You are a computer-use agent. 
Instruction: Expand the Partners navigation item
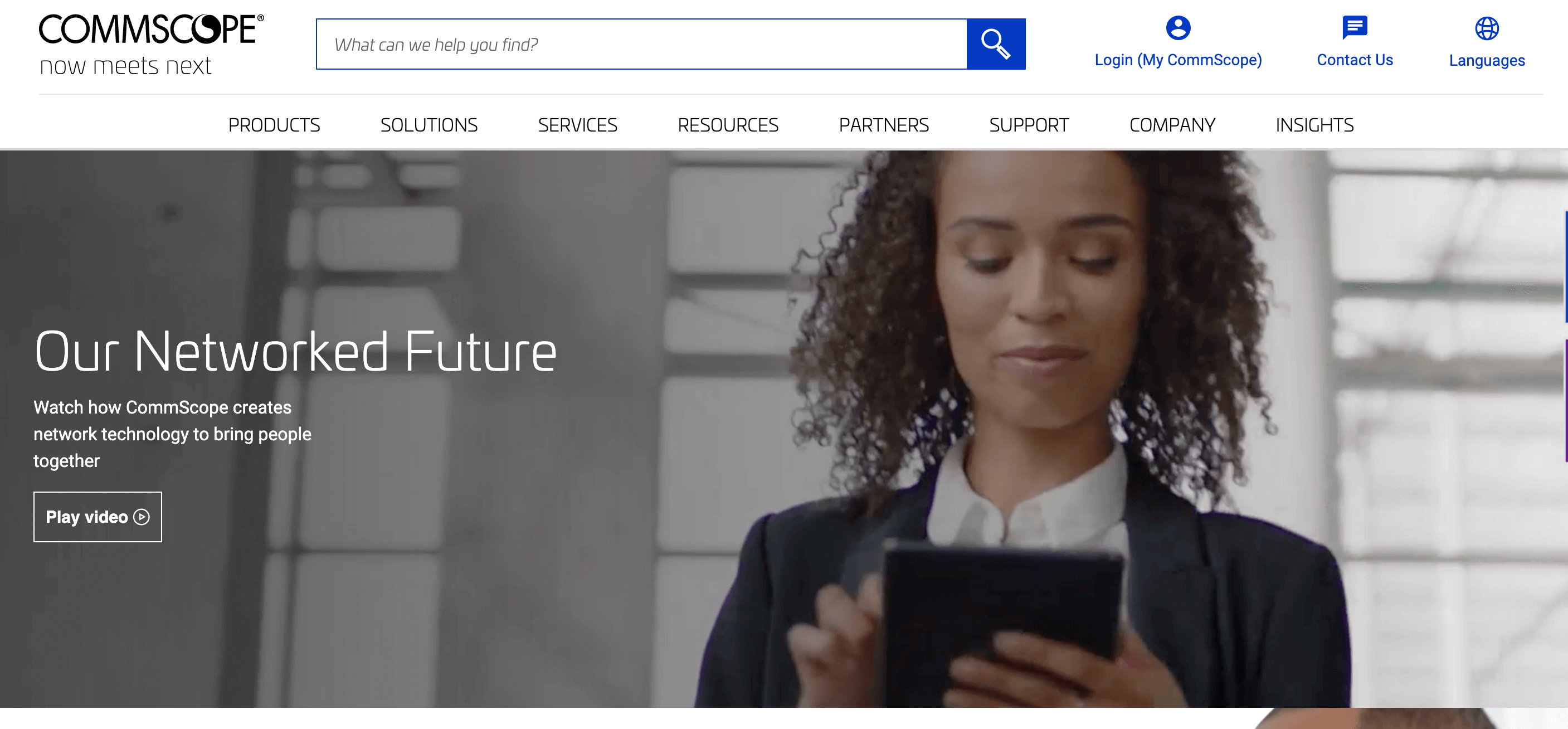pyautogui.click(x=884, y=125)
